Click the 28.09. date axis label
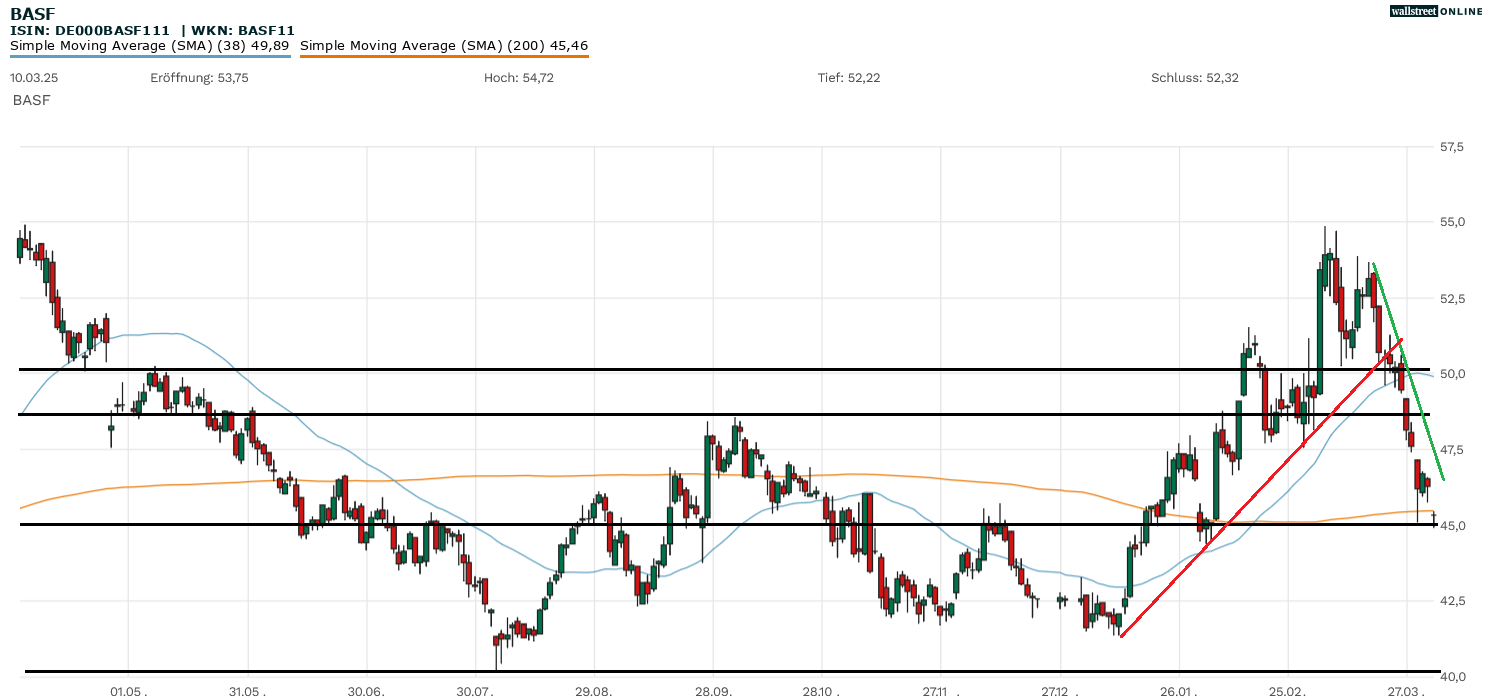 tap(712, 690)
